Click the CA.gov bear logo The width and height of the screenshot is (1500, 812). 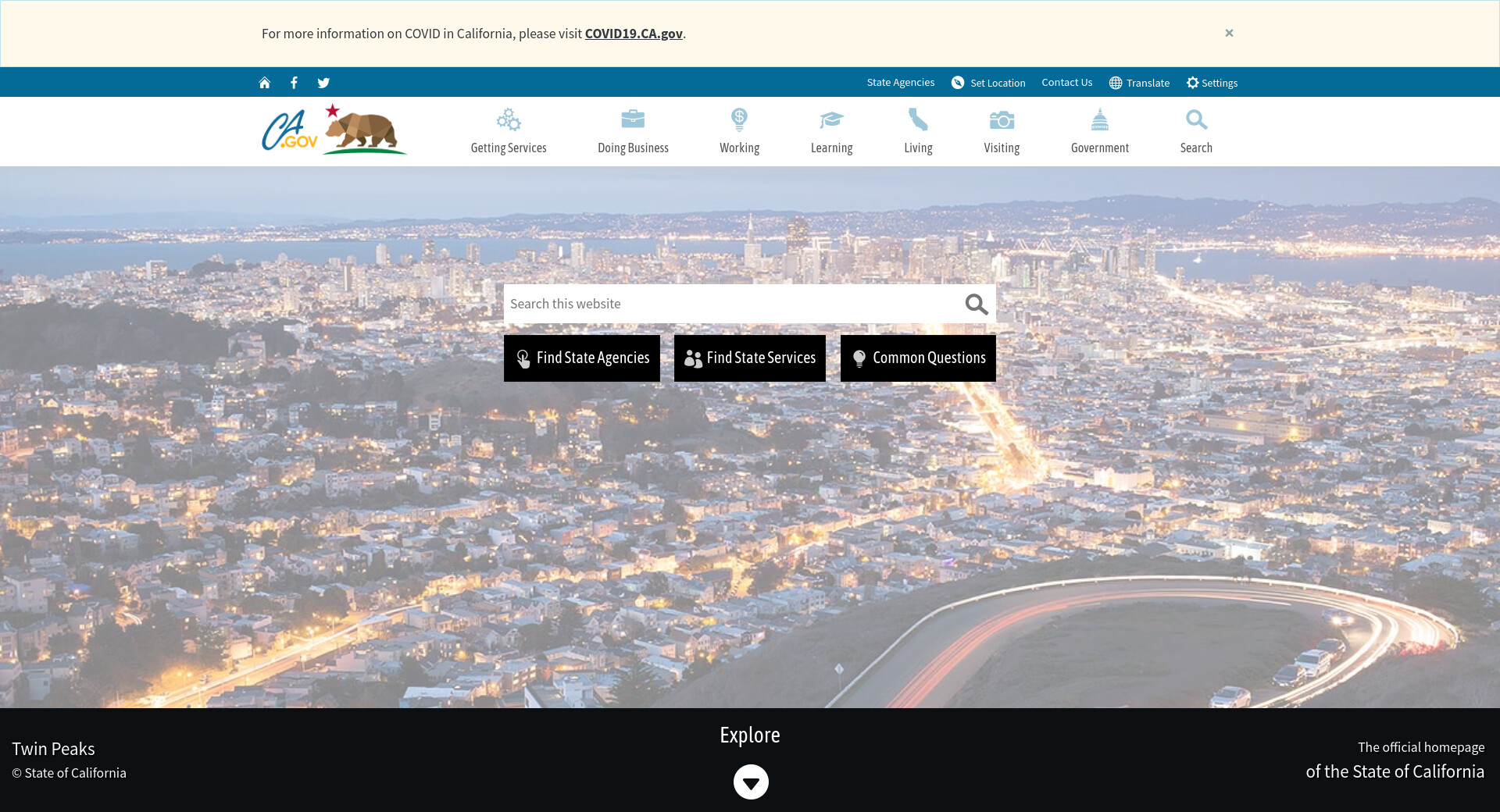coord(334,130)
